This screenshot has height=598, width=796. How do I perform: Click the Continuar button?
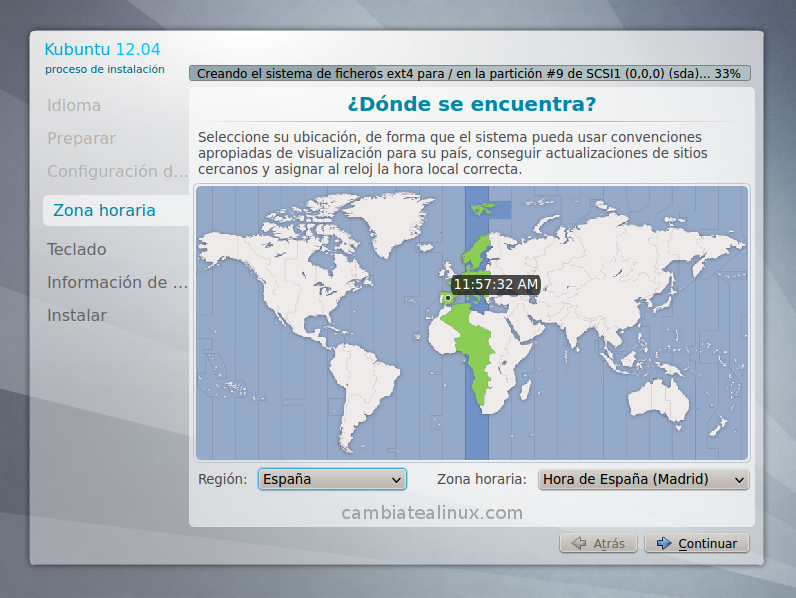pos(696,543)
